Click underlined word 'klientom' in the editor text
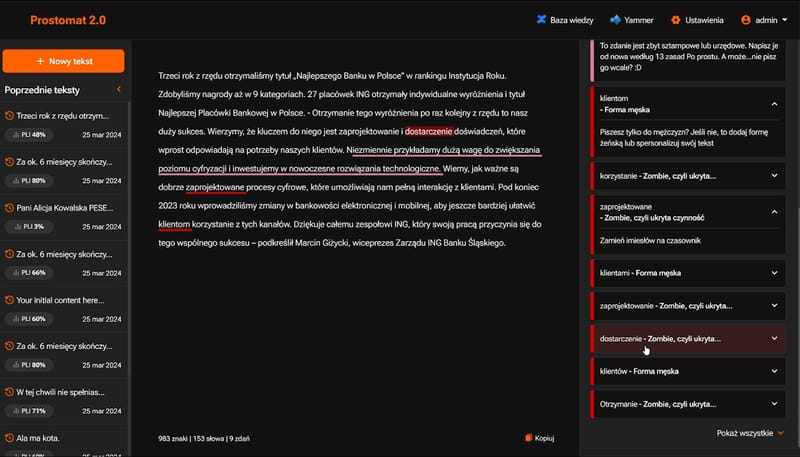The image size is (800, 457). (x=174, y=224)
